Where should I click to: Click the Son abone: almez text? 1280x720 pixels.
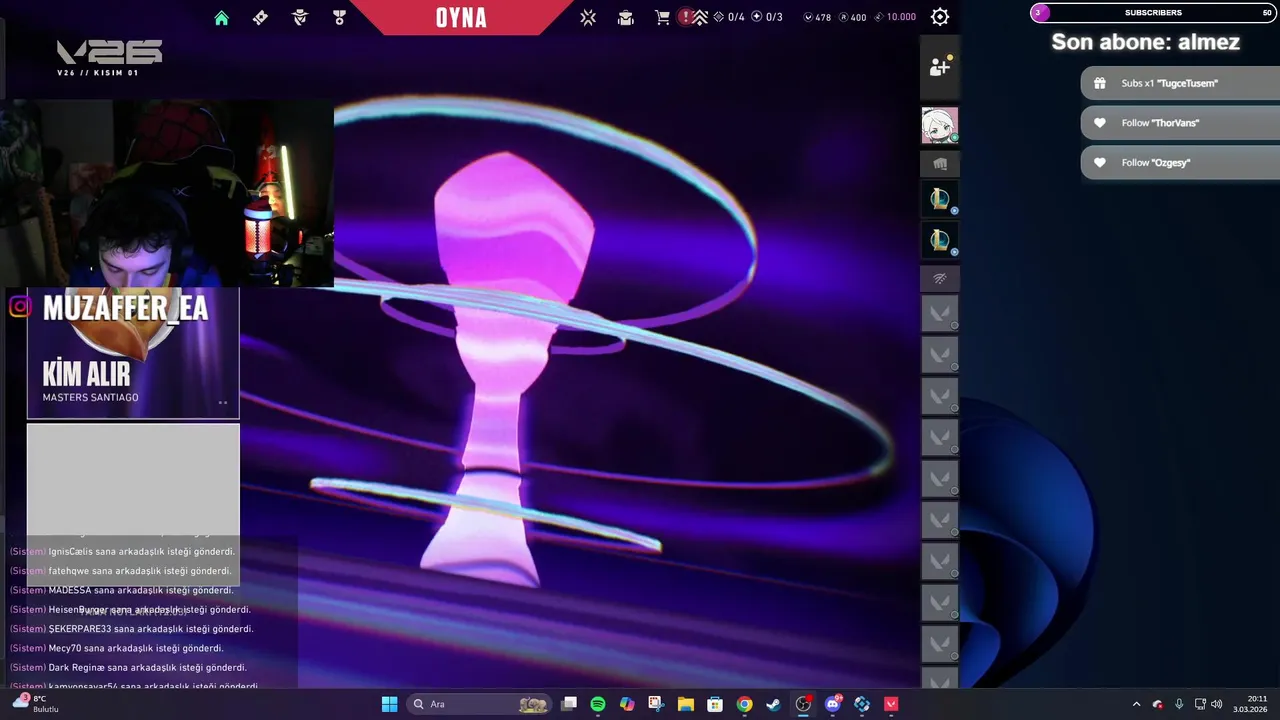coord(1146,42)
